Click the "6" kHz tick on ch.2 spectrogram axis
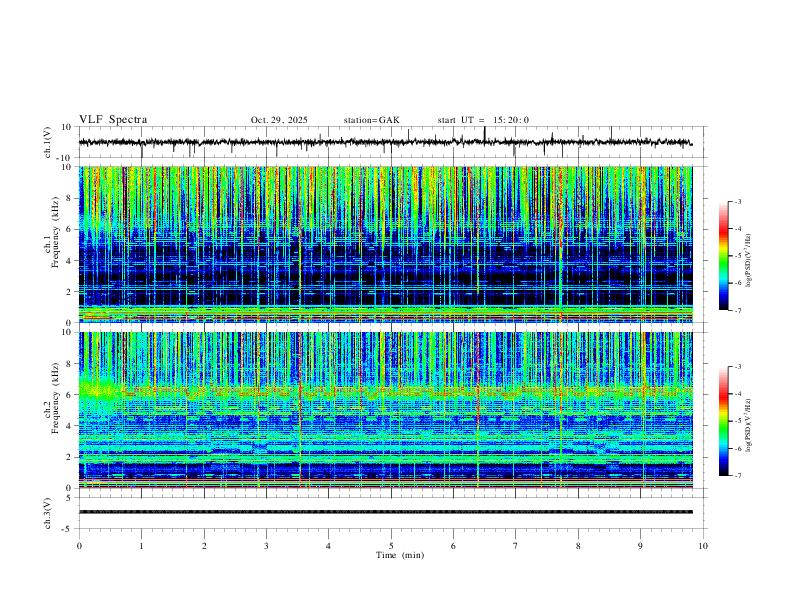792x612 pixels. pos(70,395)
